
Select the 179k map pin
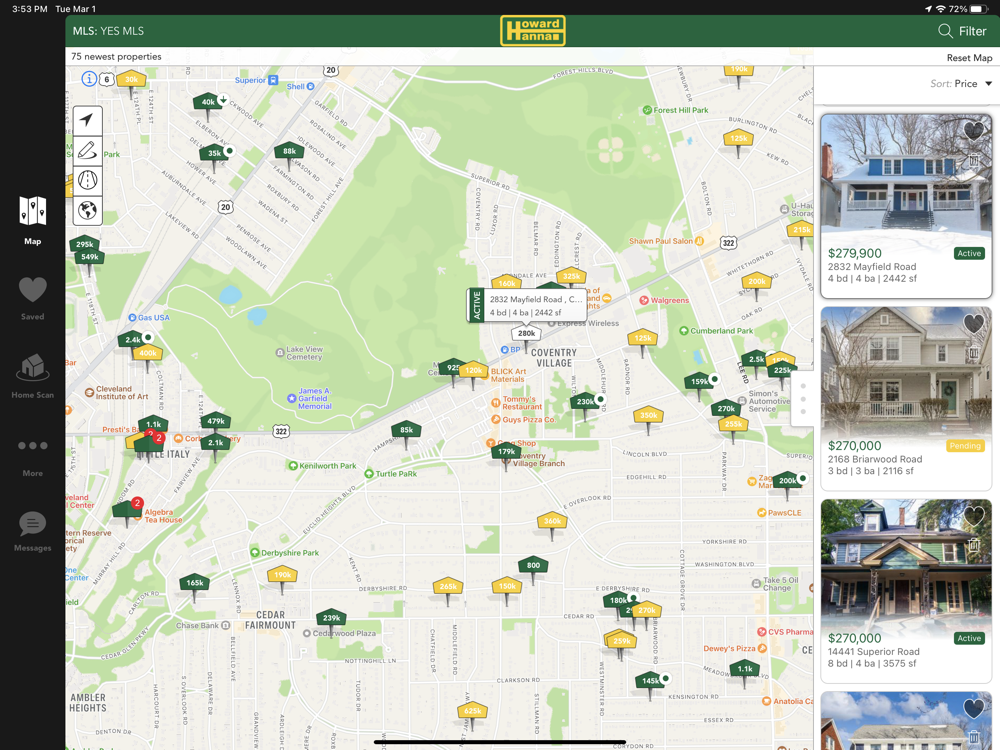click(x=506, y=452)
